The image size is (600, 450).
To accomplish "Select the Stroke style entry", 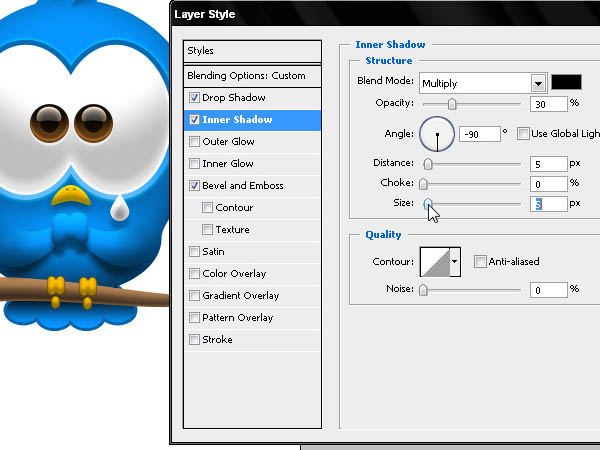I will 217,339.
